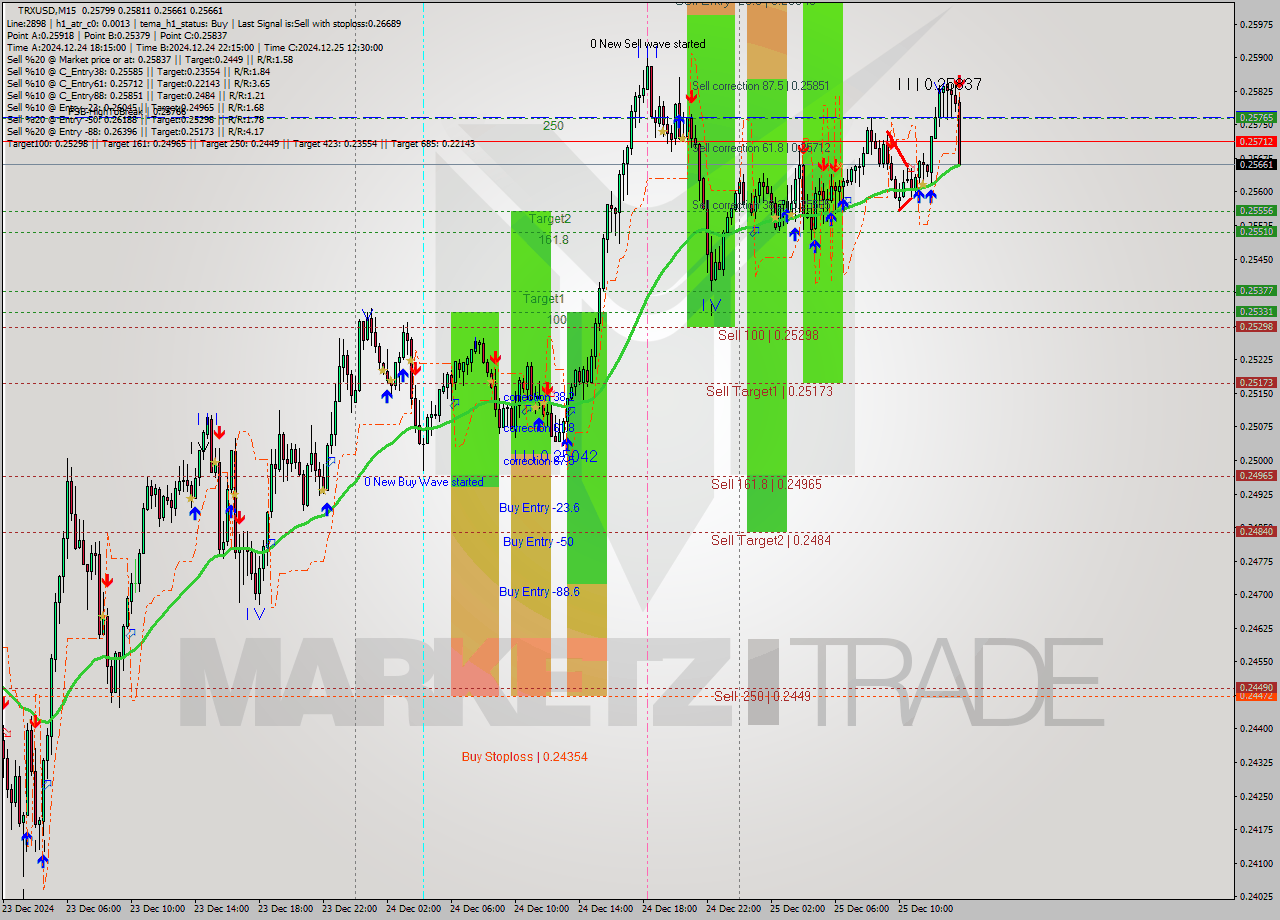The image size is (1280, 920).
Task: Select the '24 Dec 18:00' time label
Action: click(x=668, y=909)
